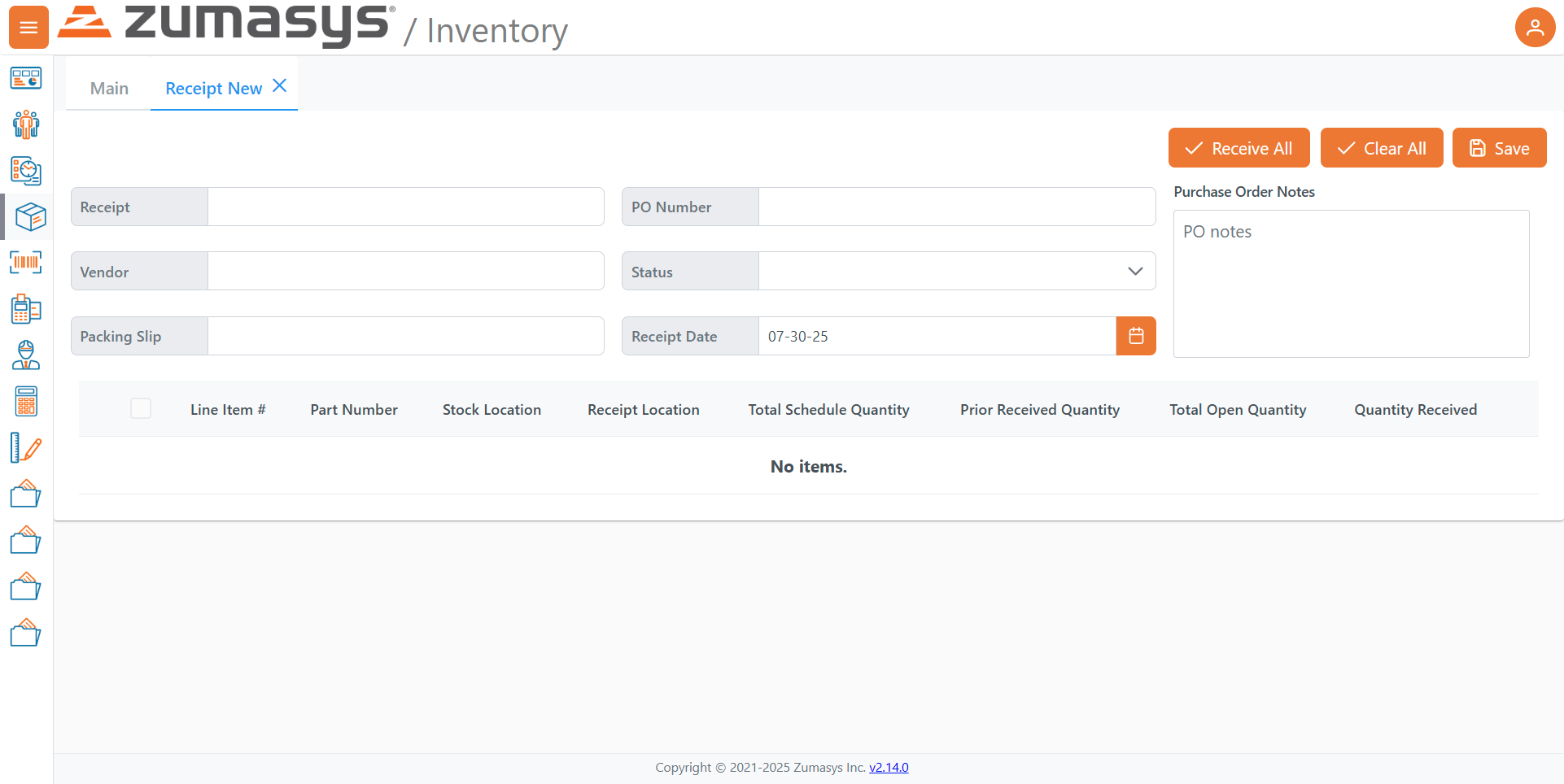Open the Receipt Date calendar picker
This screenshot has width=1564, height=784.
click(x=1136, y=336)
